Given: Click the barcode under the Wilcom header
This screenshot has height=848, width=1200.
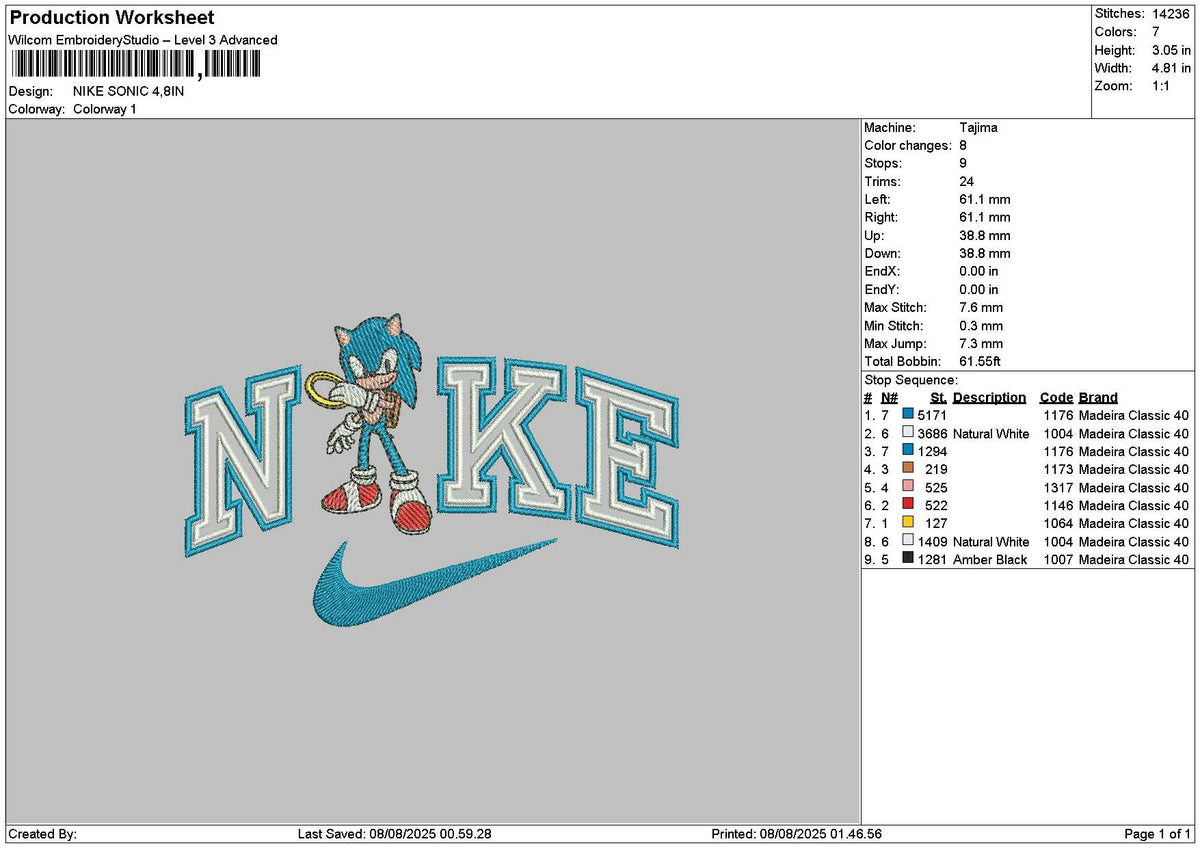Looking at the screenshot, I should pos(136,65).
